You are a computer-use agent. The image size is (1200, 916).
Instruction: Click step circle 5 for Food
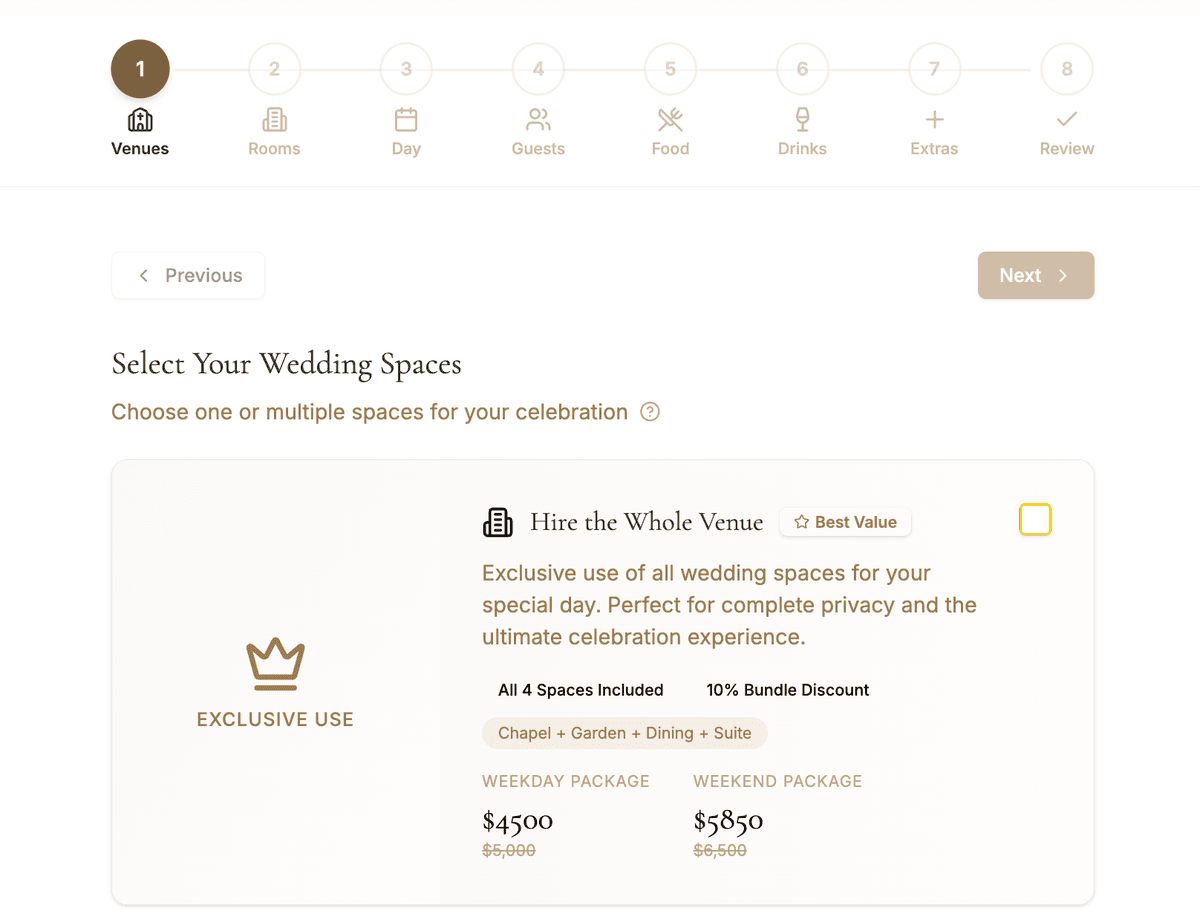click(x=670, y=68)
